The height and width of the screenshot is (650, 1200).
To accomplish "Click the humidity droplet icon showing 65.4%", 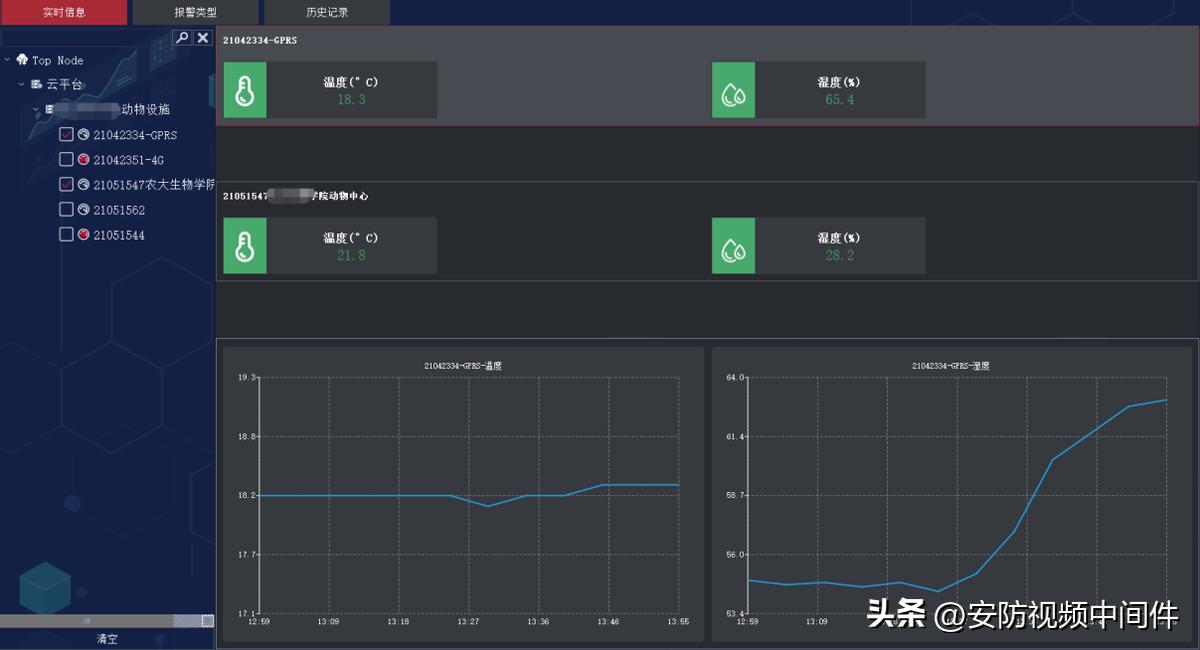I will click(x=733, y=89).
